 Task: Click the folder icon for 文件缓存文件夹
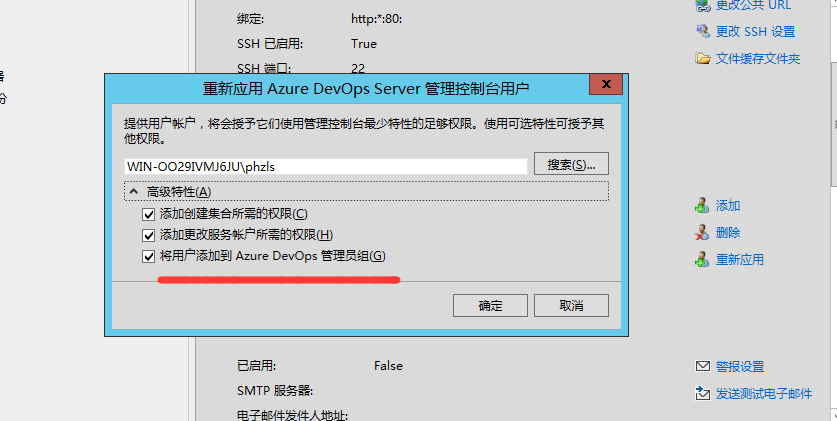tap(702, 59)
